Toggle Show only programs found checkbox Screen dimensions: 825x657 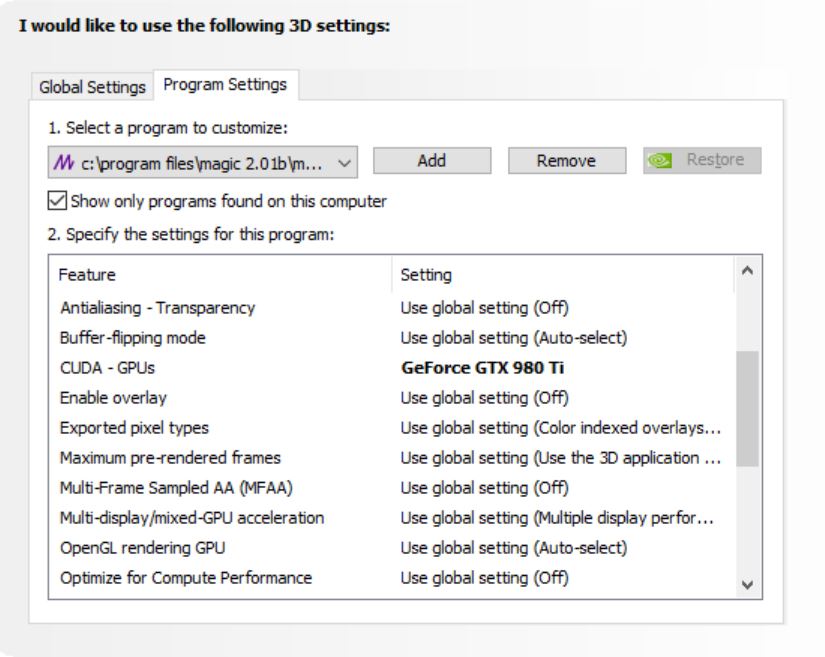click(57, 201)
